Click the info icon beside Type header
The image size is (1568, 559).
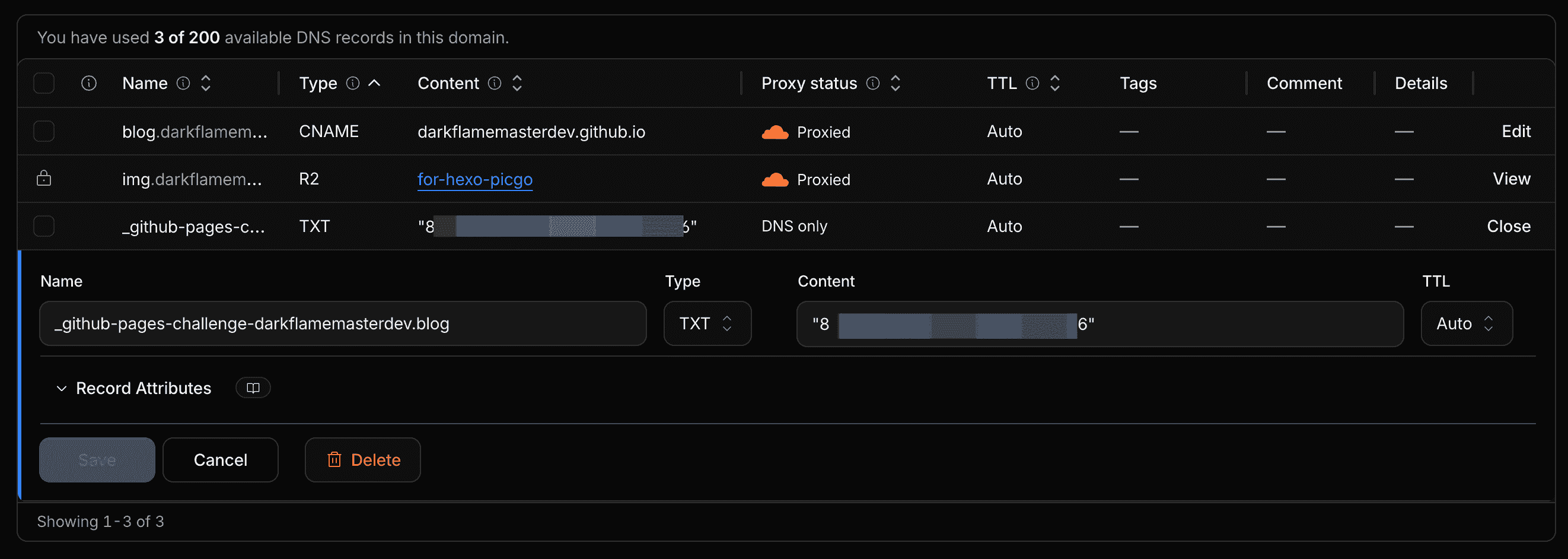(x=353, y=84)
